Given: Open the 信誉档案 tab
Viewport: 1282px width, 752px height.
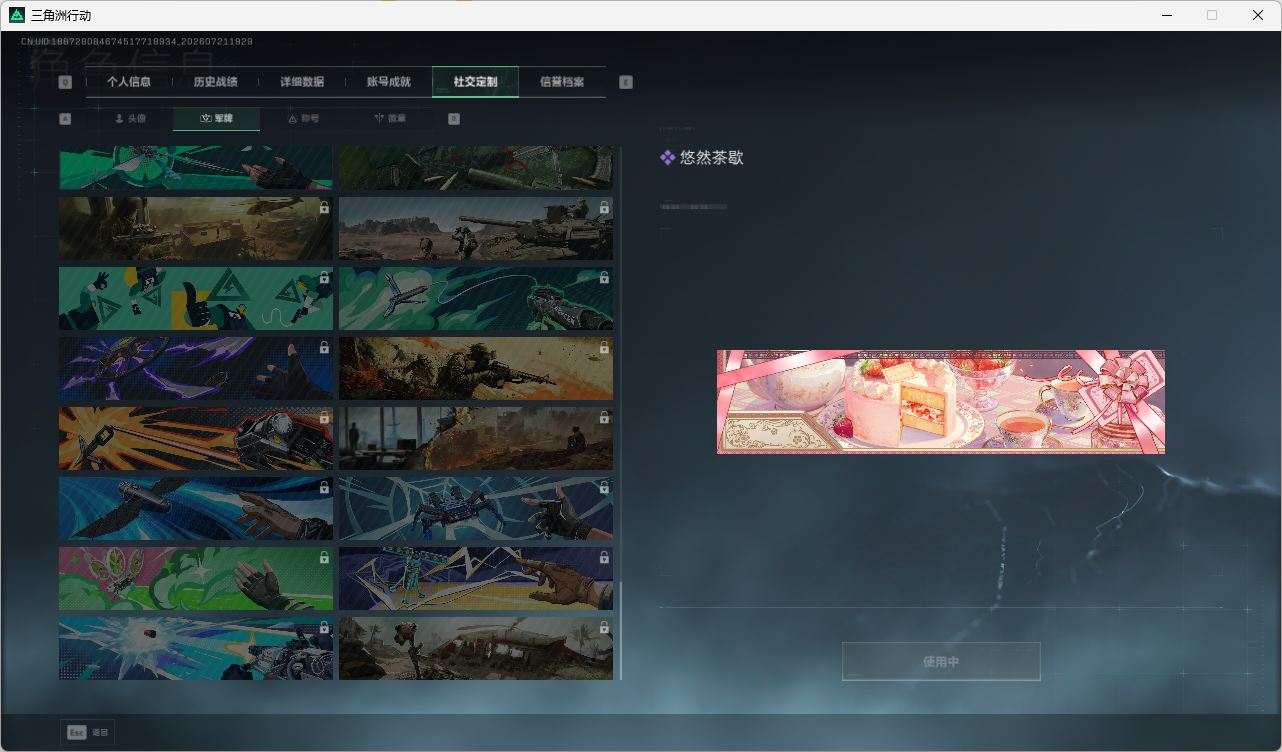Looking at the screenshot, I should (x=562, y=82).
